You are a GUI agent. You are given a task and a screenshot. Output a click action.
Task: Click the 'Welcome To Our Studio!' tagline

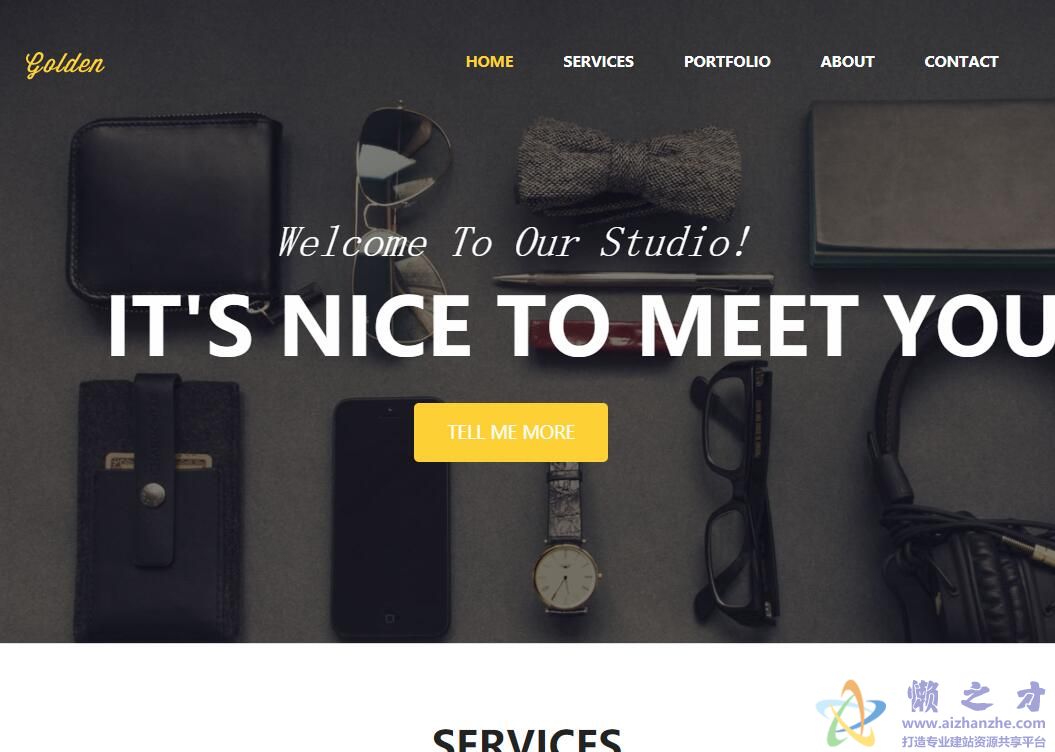(513, 241)
